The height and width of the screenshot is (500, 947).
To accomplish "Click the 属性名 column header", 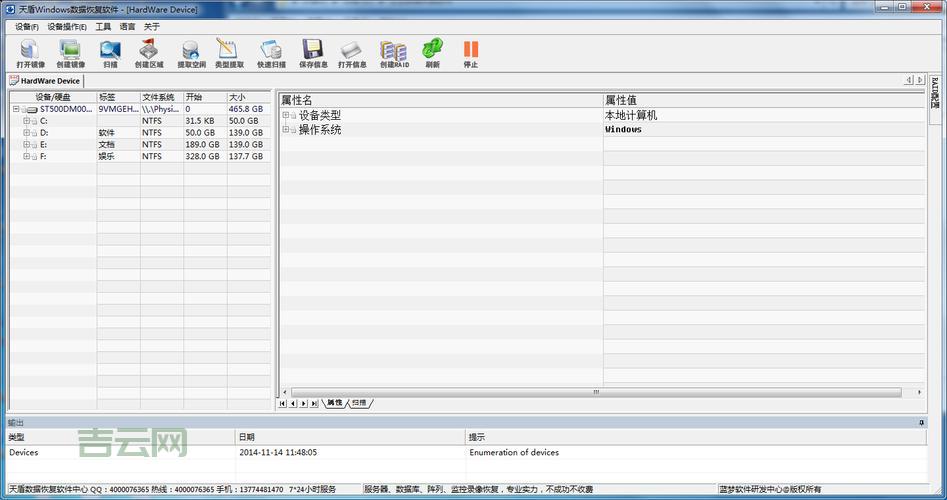I will pos(441,100).
